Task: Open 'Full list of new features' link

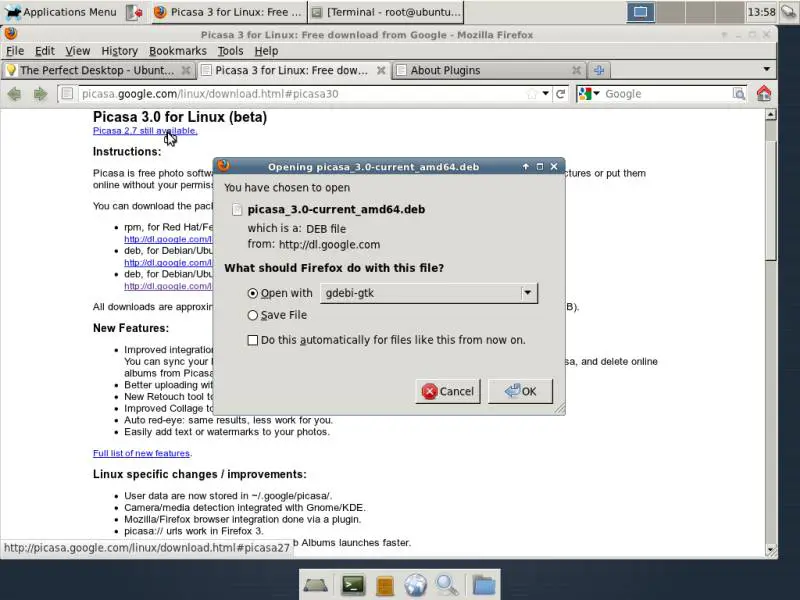Action: tap(141, 453)
